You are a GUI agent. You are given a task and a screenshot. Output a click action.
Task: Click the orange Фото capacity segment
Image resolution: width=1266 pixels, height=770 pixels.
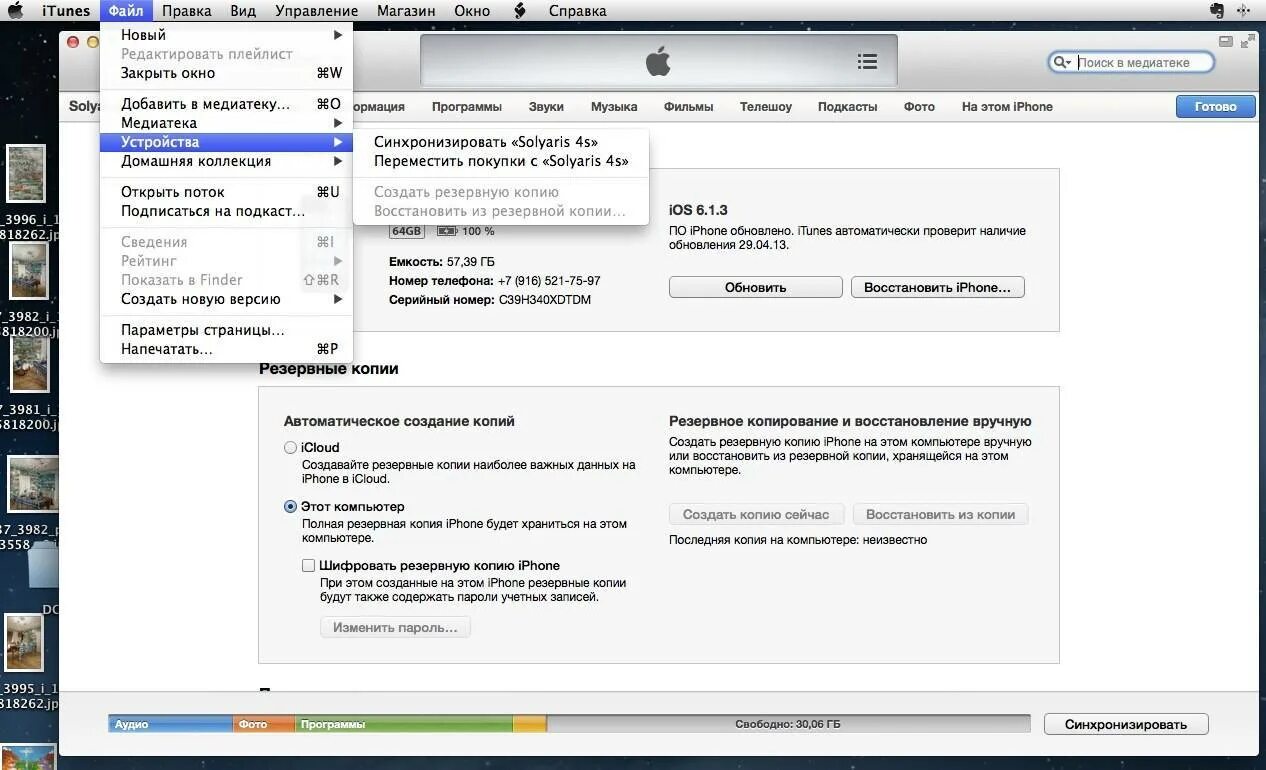click(x=264, y=724)
